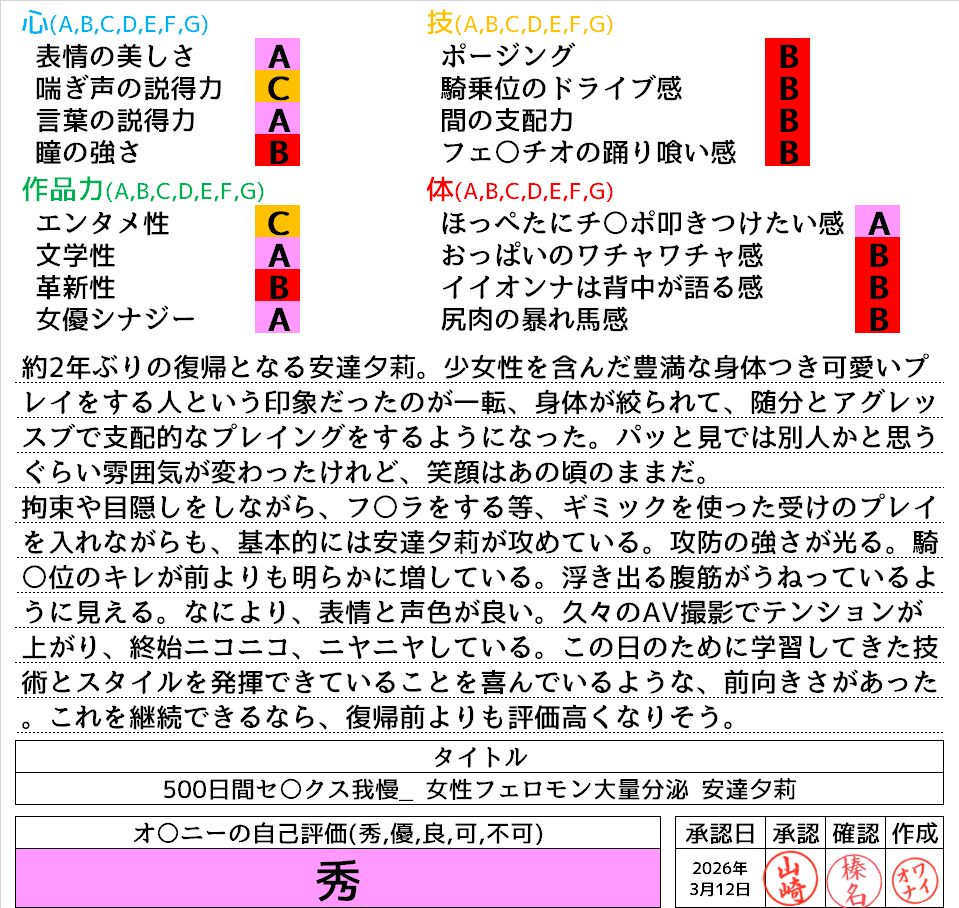Click the 言葉の説得力 criterion label
The image size is (959, 908).
115,120
